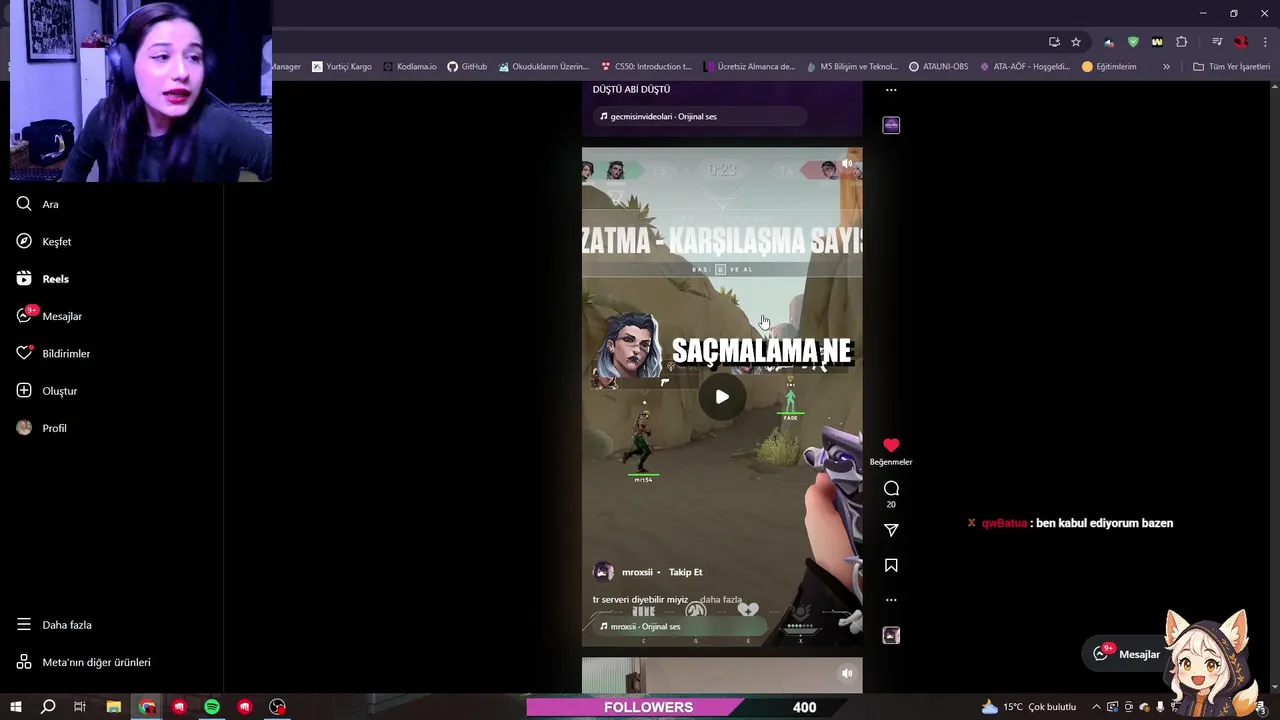Open Eğitimlerim bookmark
The height and width of the screenshot is (720, 1280).
coord(1109,67)
